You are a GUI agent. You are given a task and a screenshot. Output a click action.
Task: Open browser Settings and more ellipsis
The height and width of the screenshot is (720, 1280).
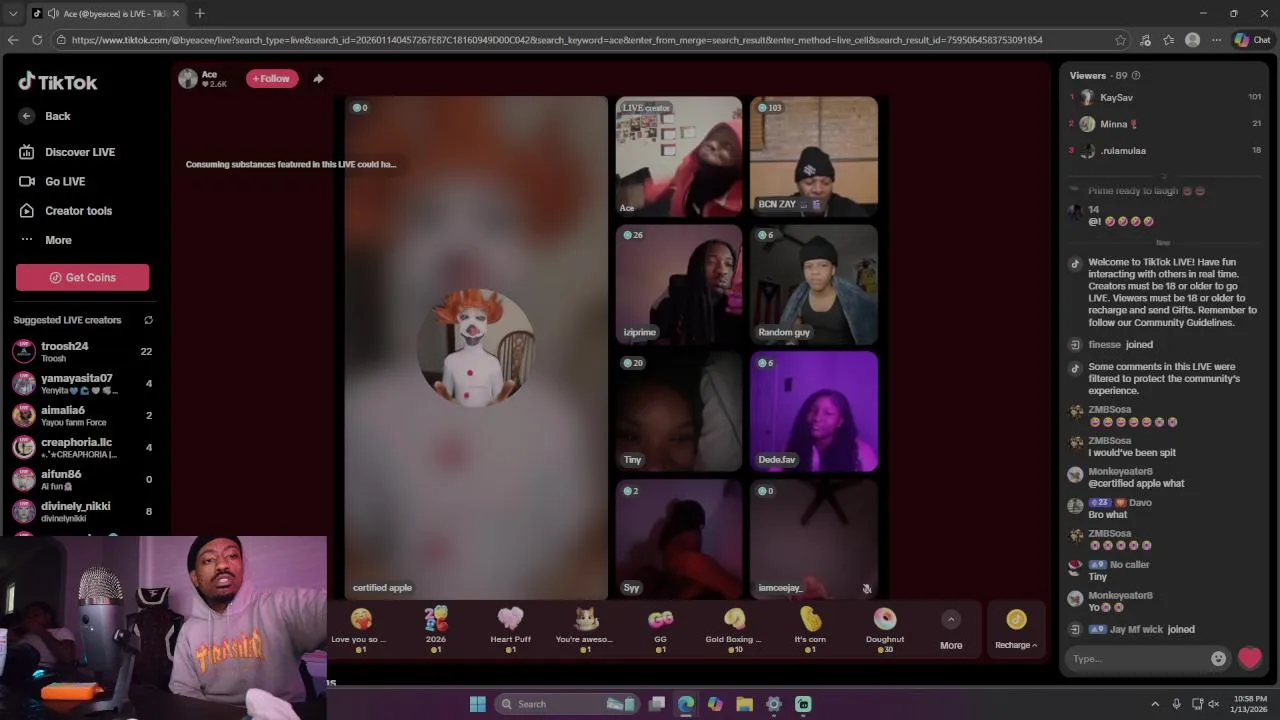[1216, 40]
